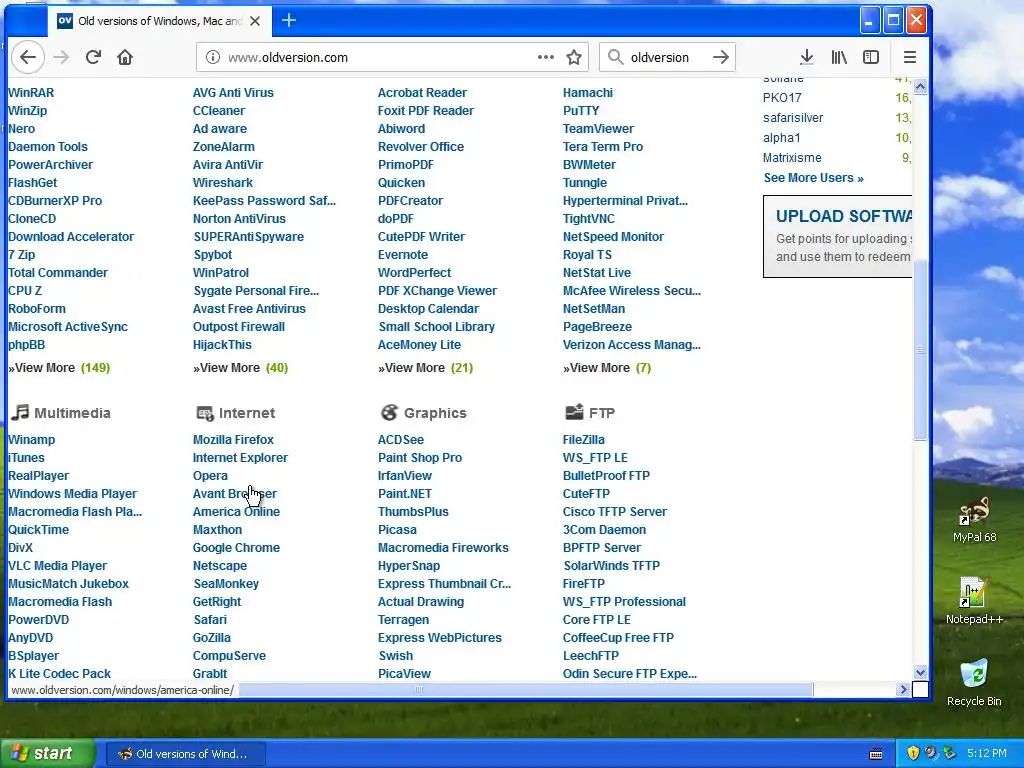Viewport: 1024px width, 768px height.
Task: Open the FileZilla link
Action: [x=584, y=440]
